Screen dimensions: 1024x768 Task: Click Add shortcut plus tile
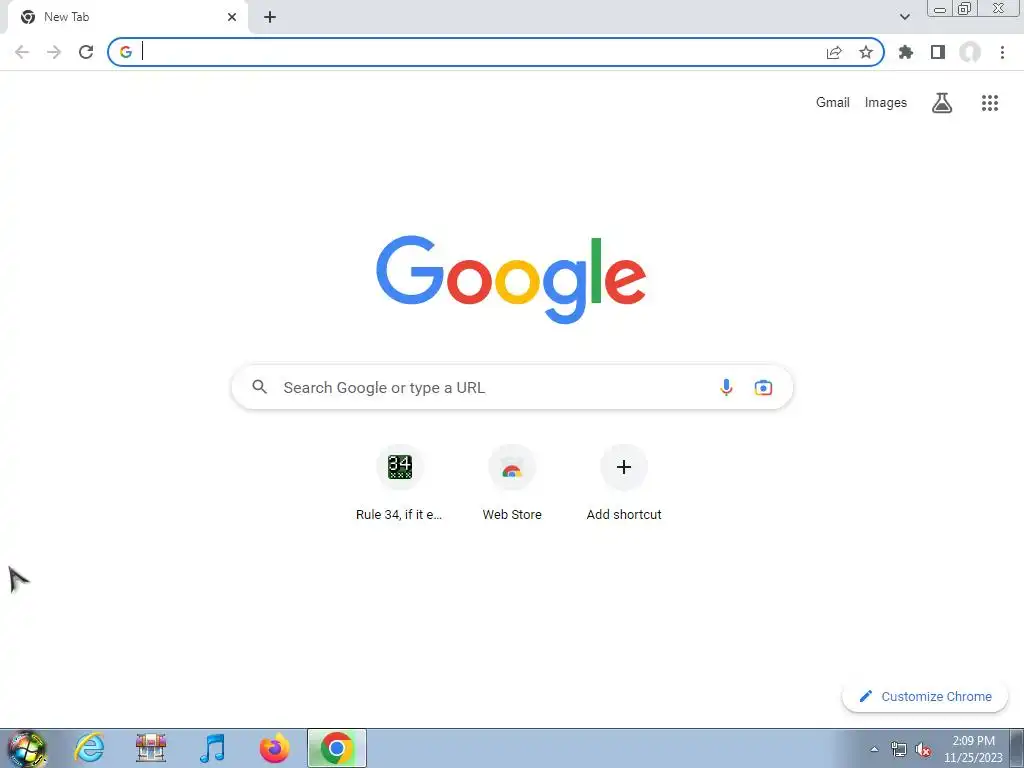coord(624,483)
